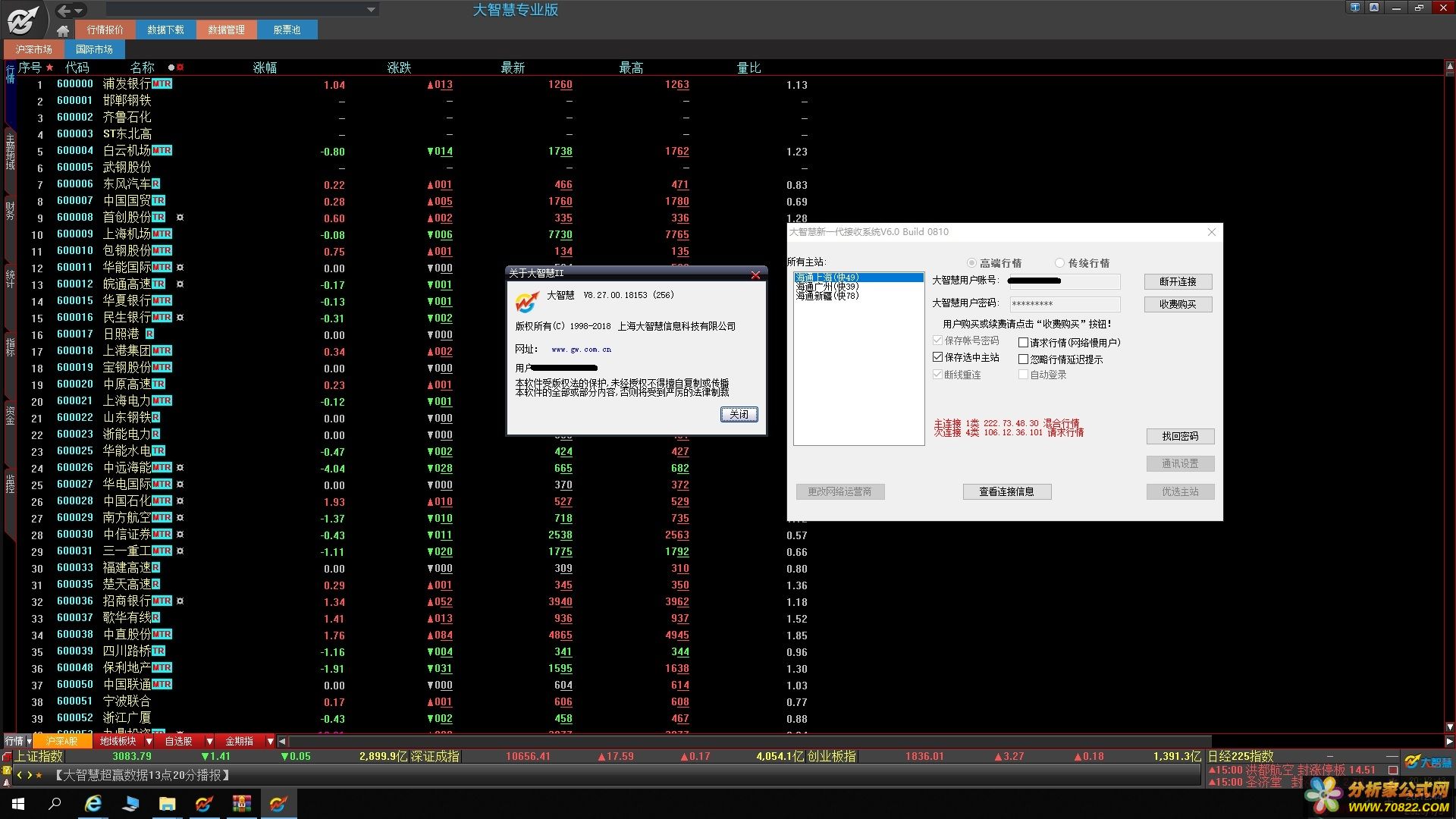Toggle 断线重连 checkbox

tap(938, 375)
